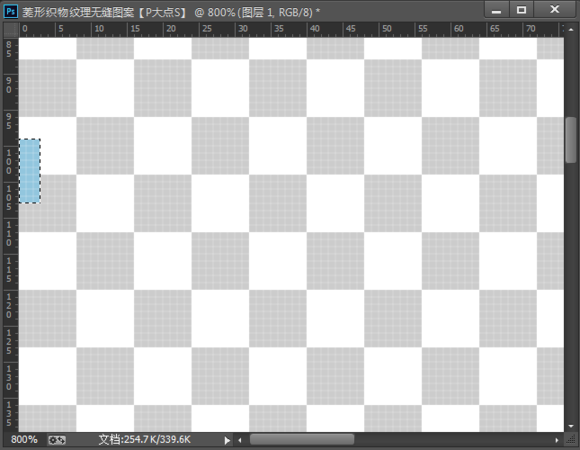The image size is (580, 450).
Task: Minimize the document window
Action: pyautogui.click(x=496, y=10)
